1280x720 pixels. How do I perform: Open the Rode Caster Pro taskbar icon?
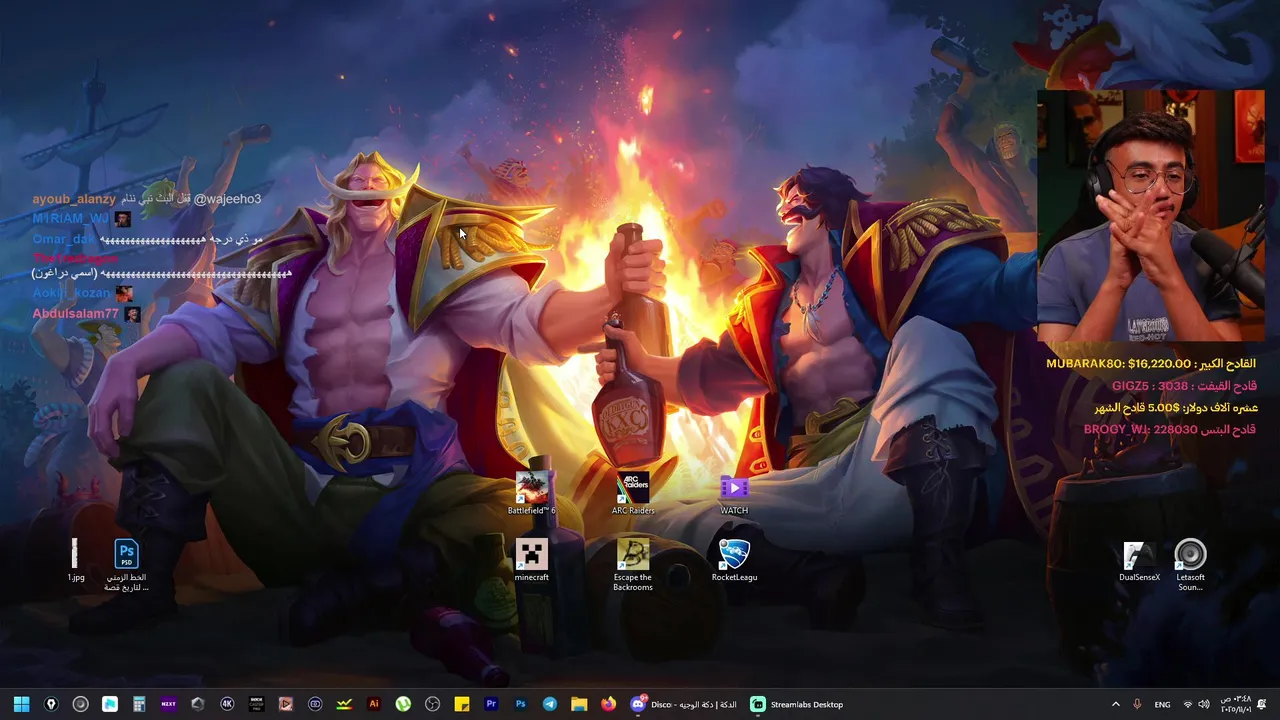[256, 704]
